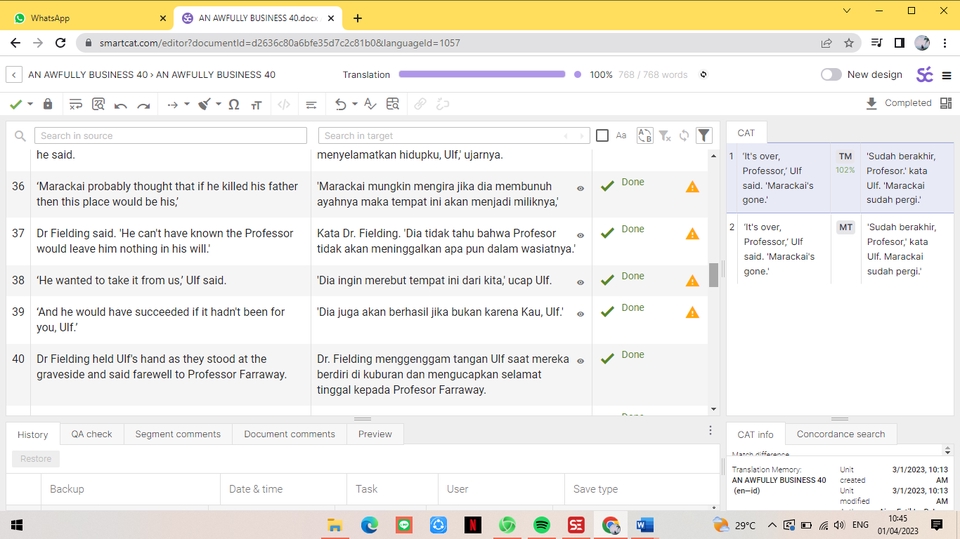Click the translation progress bar
Screen dimensions: 960x539
click(482, 74)
